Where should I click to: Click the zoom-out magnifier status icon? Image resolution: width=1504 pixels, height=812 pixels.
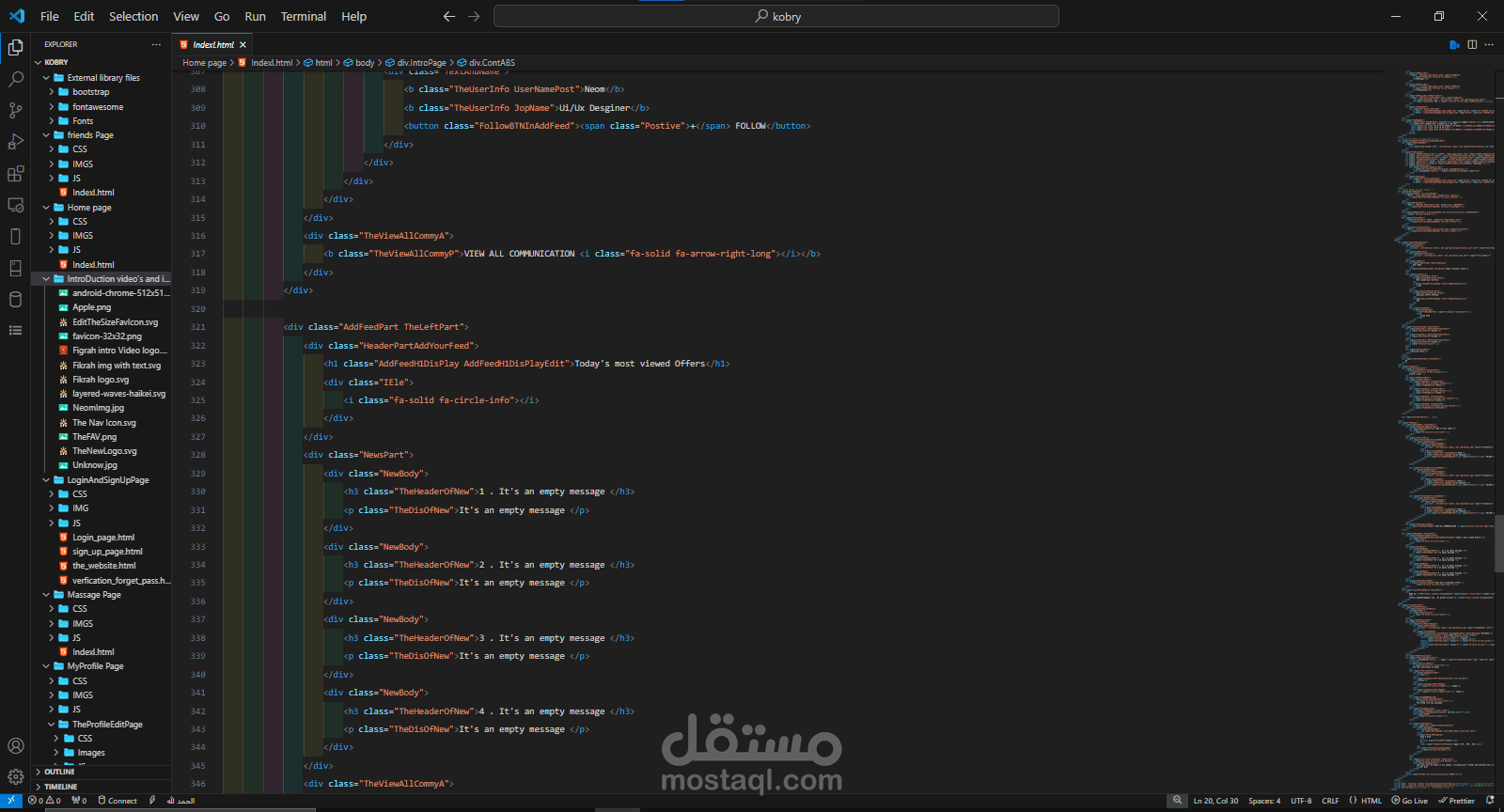tap(1177, 801)
